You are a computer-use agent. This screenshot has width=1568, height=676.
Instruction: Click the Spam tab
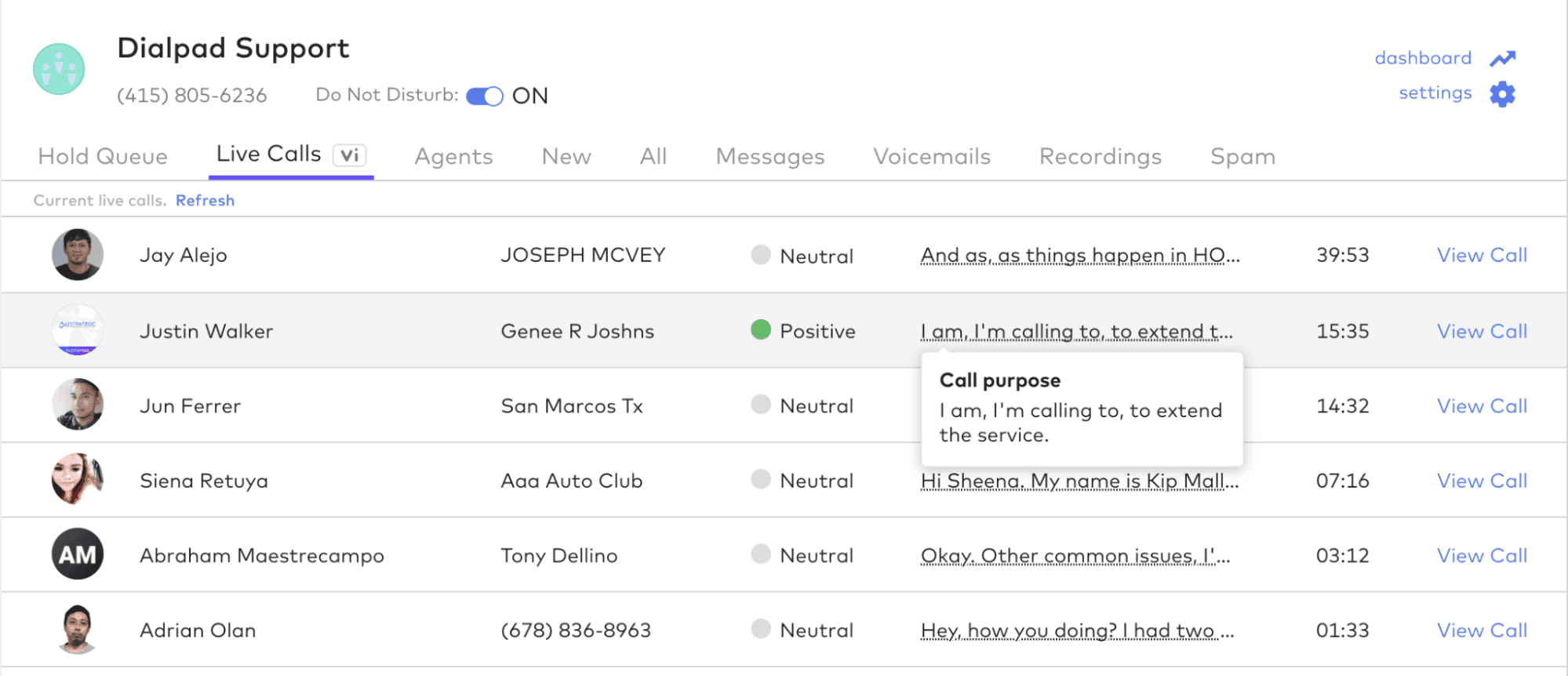pyautogui.click(x=1242, y=157)
